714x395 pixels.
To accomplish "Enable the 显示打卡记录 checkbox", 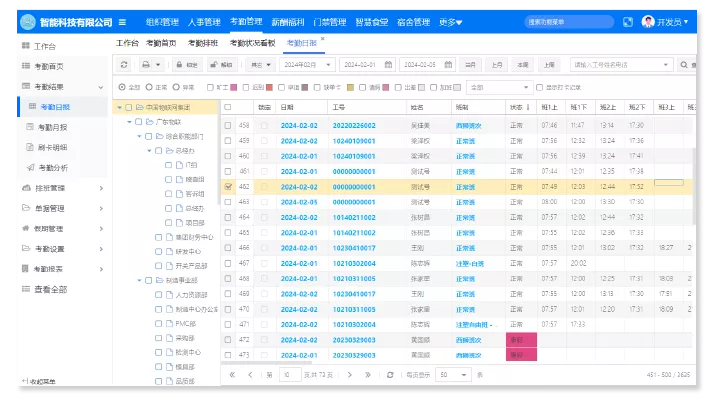I will 540,87.
